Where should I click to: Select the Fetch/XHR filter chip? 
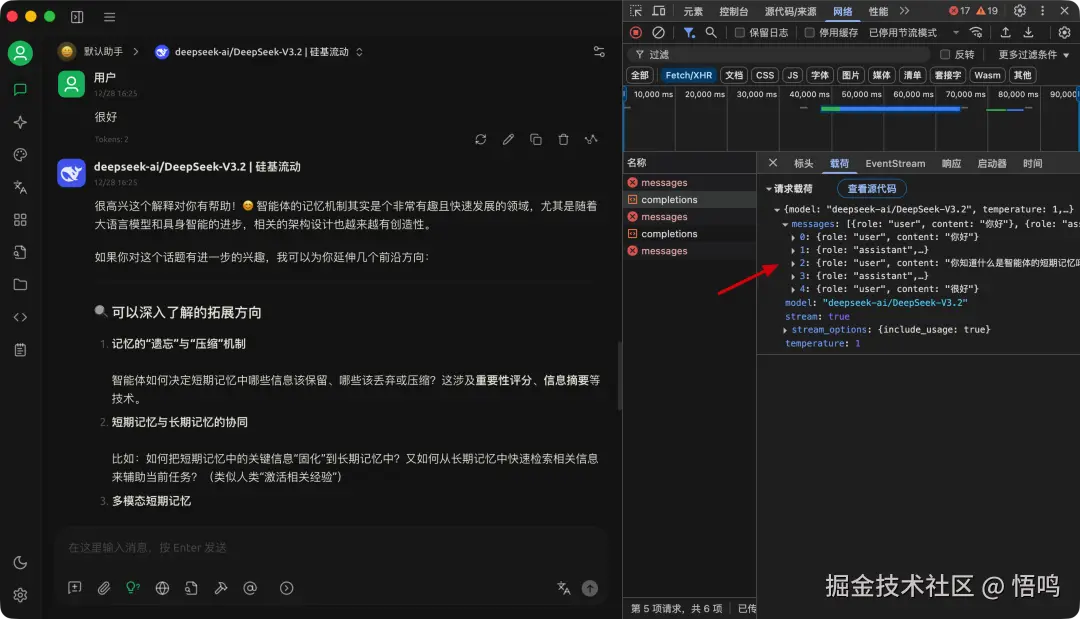688,75
